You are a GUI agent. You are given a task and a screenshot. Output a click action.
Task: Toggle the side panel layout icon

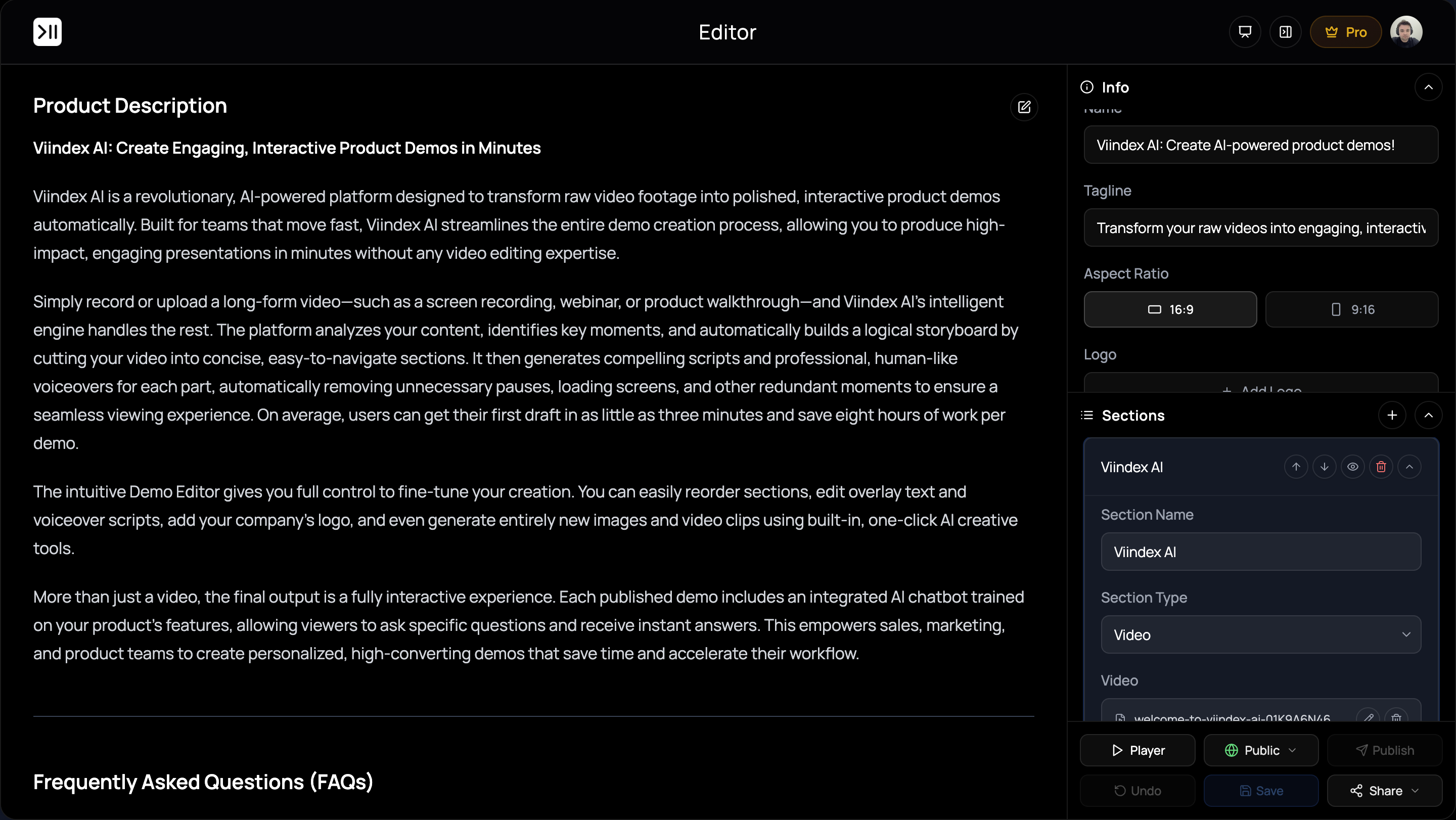[x=1285, y=32]
